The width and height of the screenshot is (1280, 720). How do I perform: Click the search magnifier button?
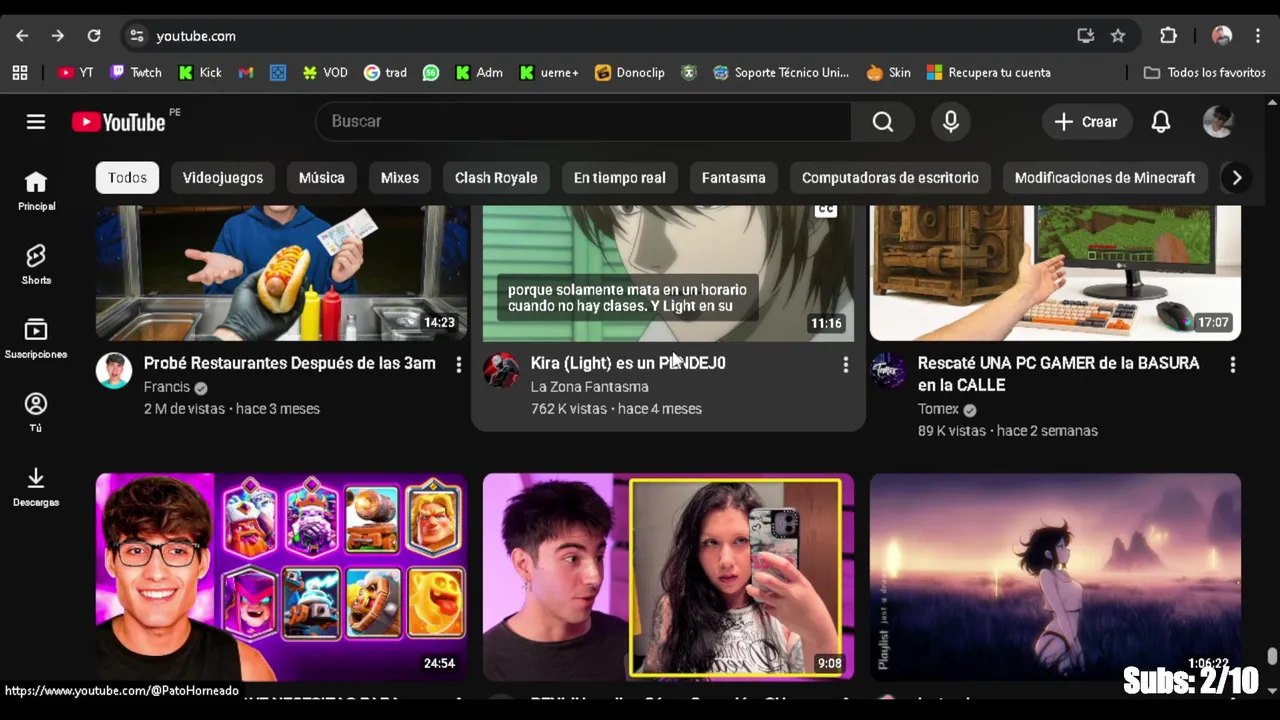882,122
